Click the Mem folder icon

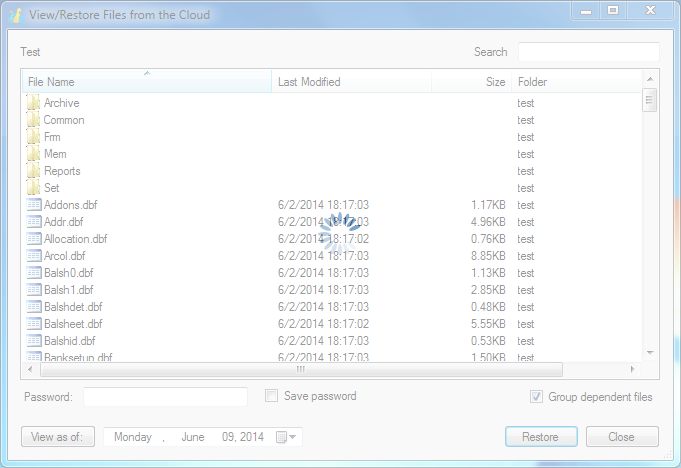(33, 154)
